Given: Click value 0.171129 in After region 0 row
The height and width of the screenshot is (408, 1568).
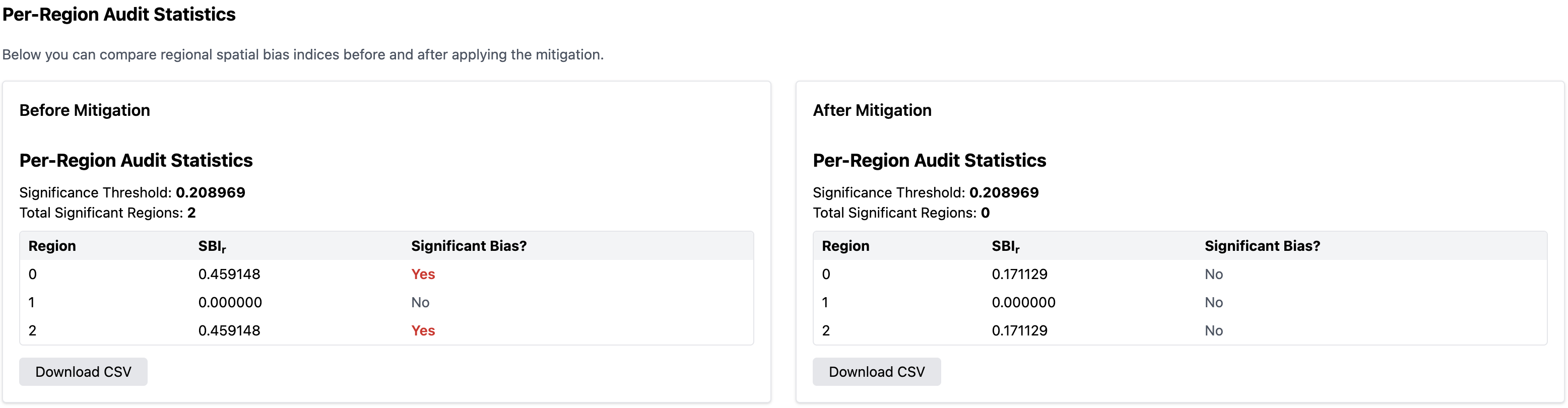Looking at the screenshot, I should [1020, 274].
